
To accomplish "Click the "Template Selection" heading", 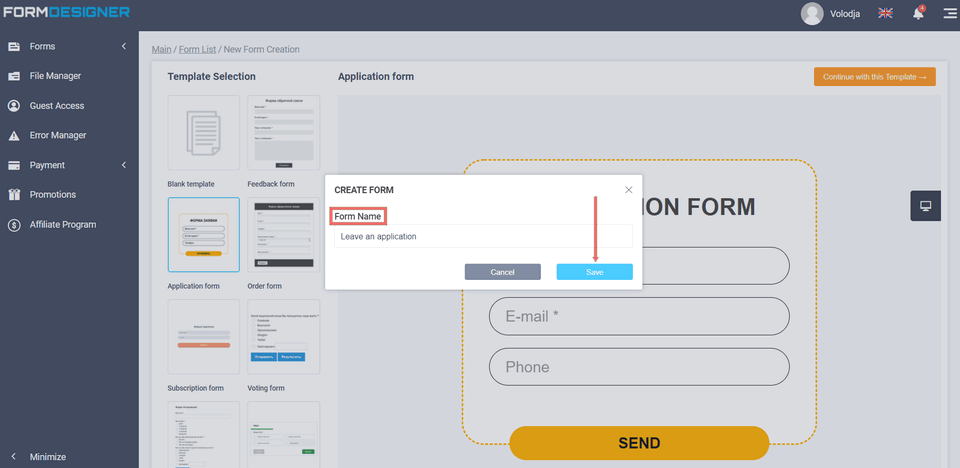I will coord(212,77).
